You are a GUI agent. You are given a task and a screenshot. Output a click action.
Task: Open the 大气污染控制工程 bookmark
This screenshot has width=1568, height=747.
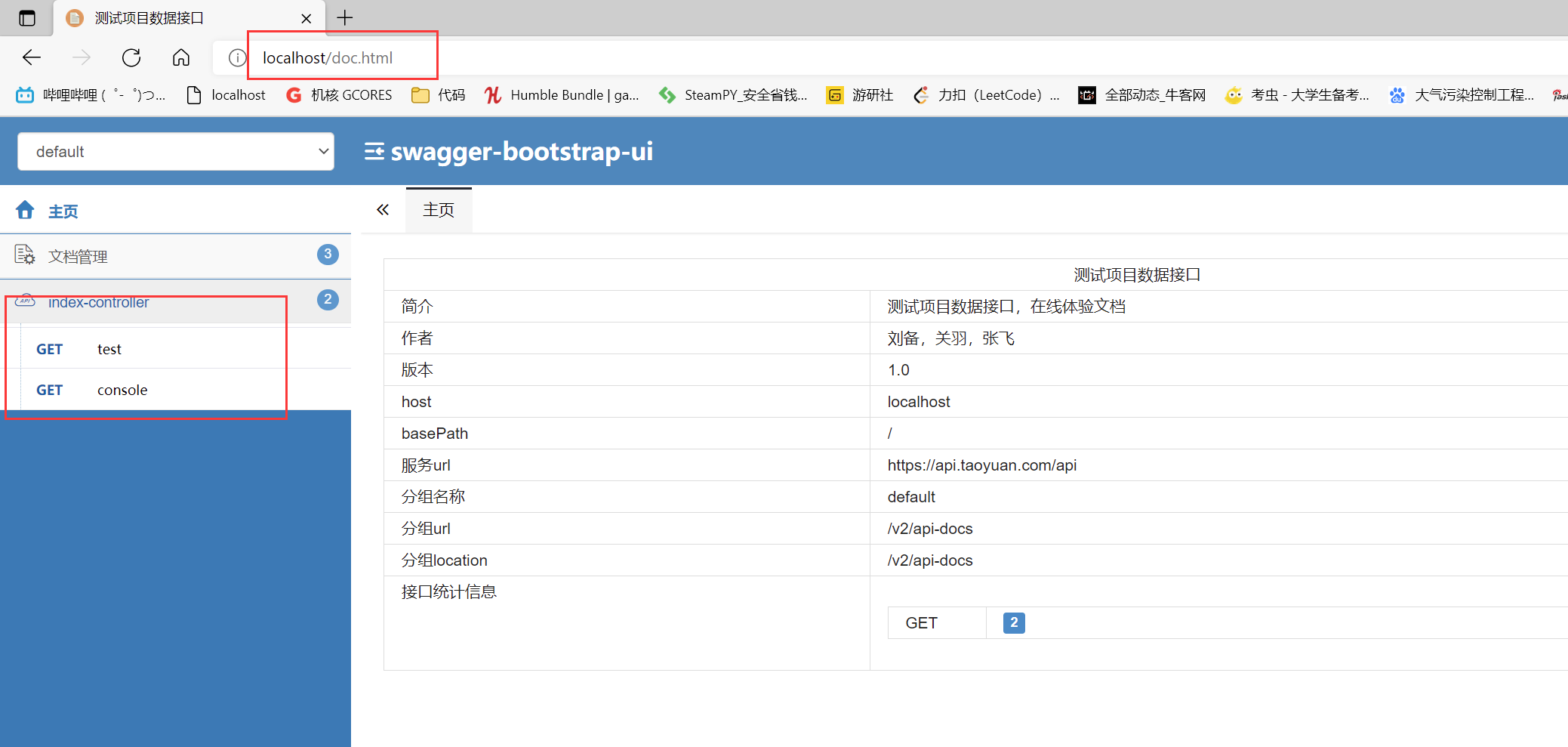[x=1462, y=95]
